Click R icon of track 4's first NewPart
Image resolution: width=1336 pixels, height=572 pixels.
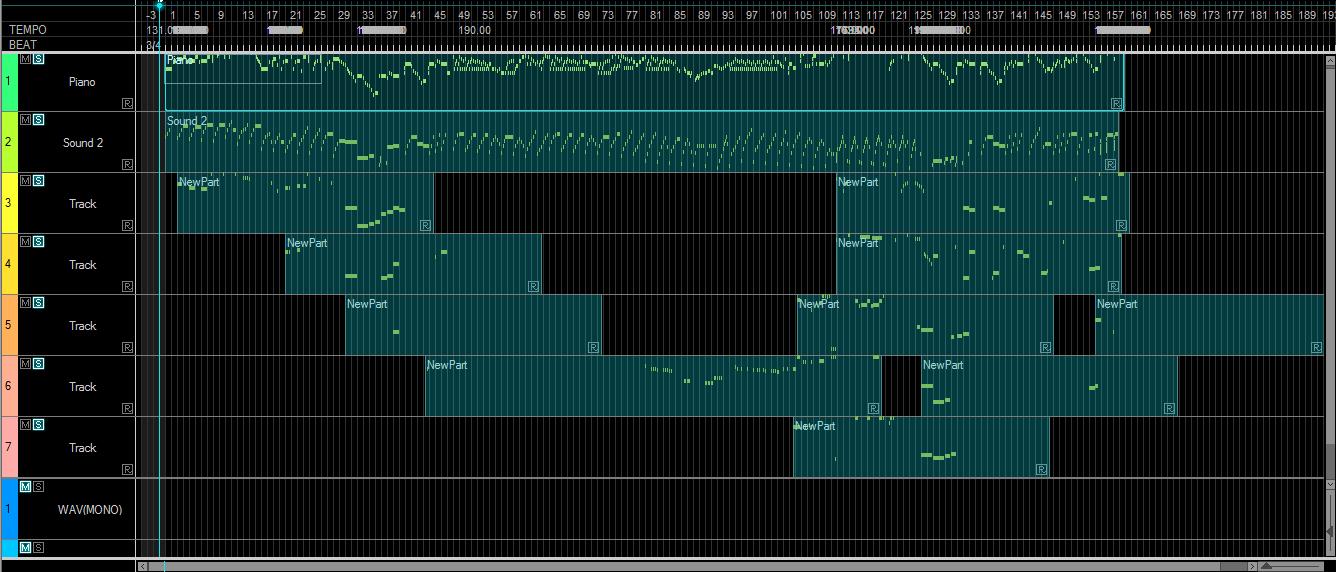tap(533, 286)
